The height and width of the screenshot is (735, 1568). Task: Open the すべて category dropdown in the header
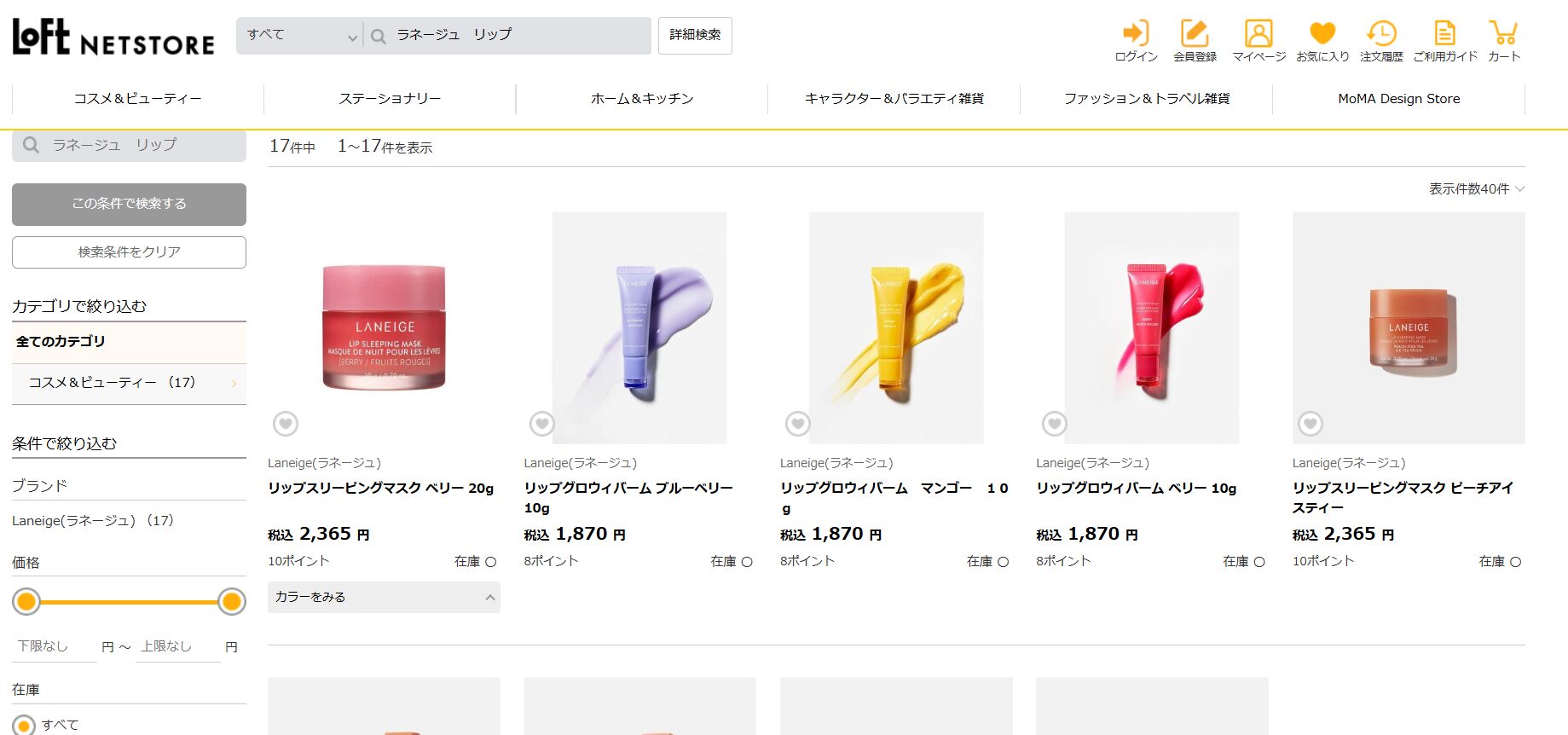(300, 36)
